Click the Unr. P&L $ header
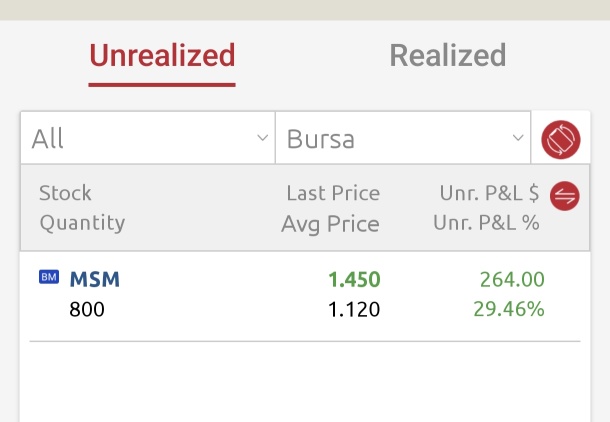610x422 pixels. tap(489, 193)
